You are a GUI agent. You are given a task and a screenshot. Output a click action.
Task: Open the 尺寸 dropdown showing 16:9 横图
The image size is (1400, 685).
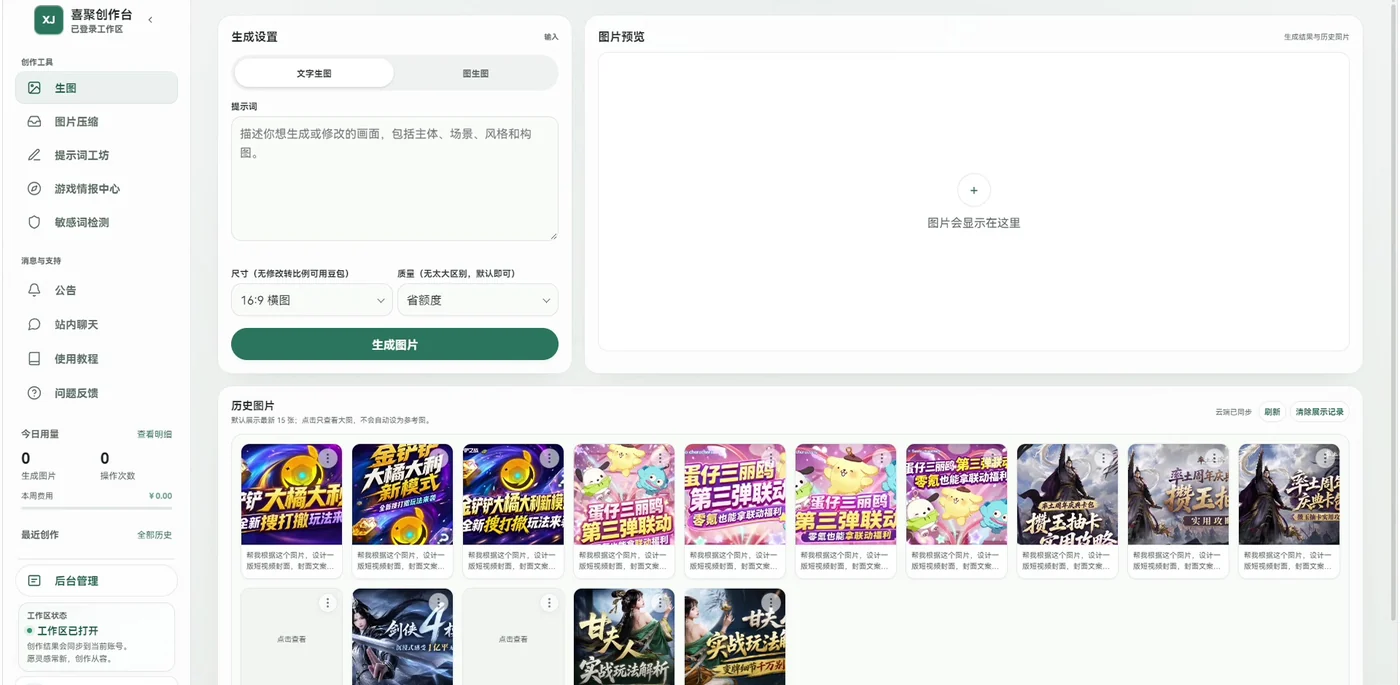312,300
